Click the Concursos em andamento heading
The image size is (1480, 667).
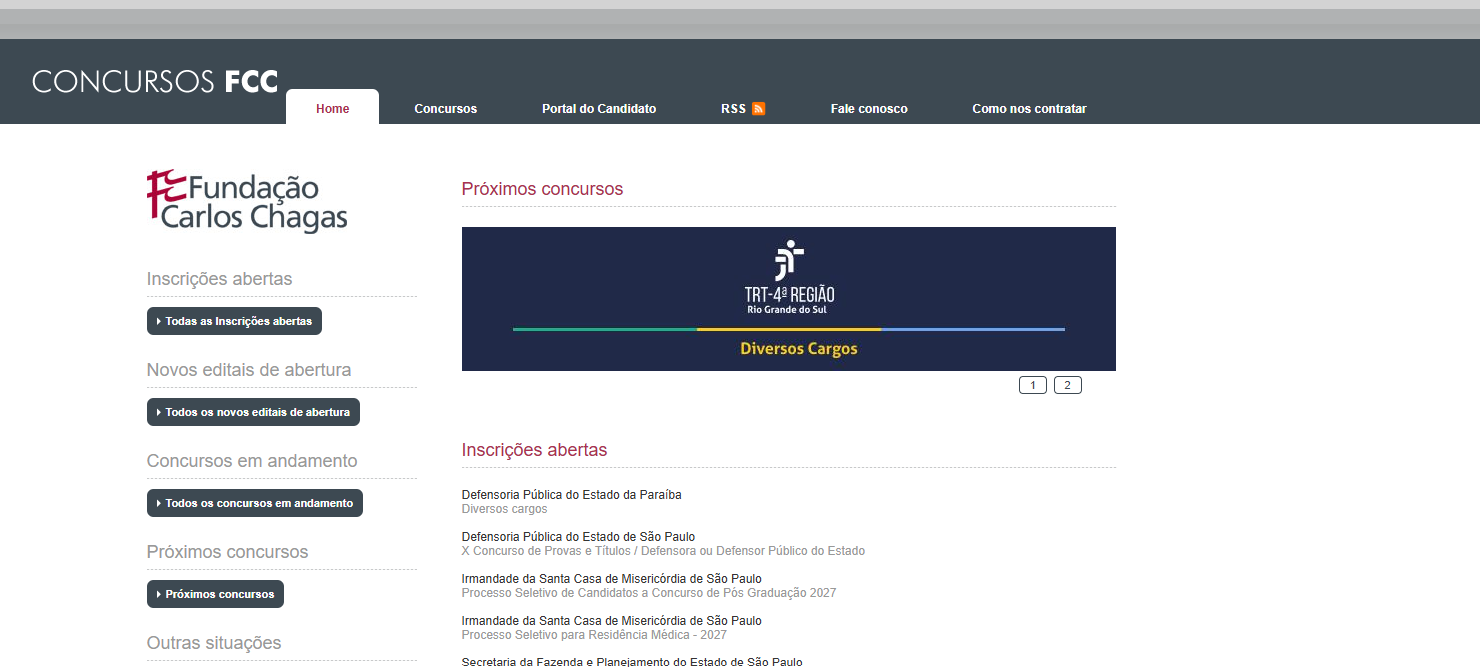coord(252,461)
